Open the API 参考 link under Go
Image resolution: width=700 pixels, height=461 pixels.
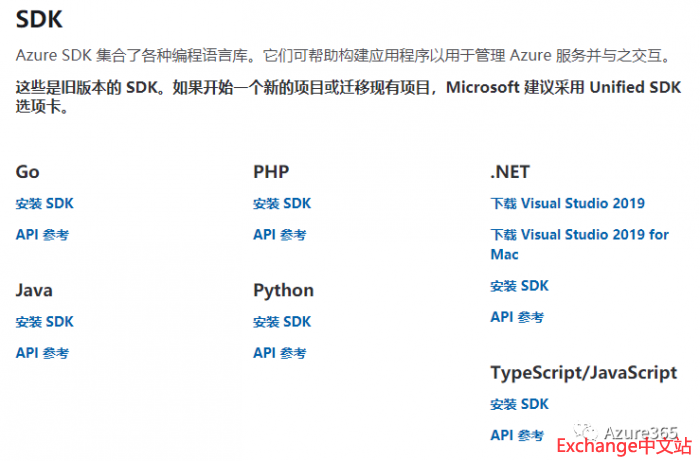(x=42, y=235)
